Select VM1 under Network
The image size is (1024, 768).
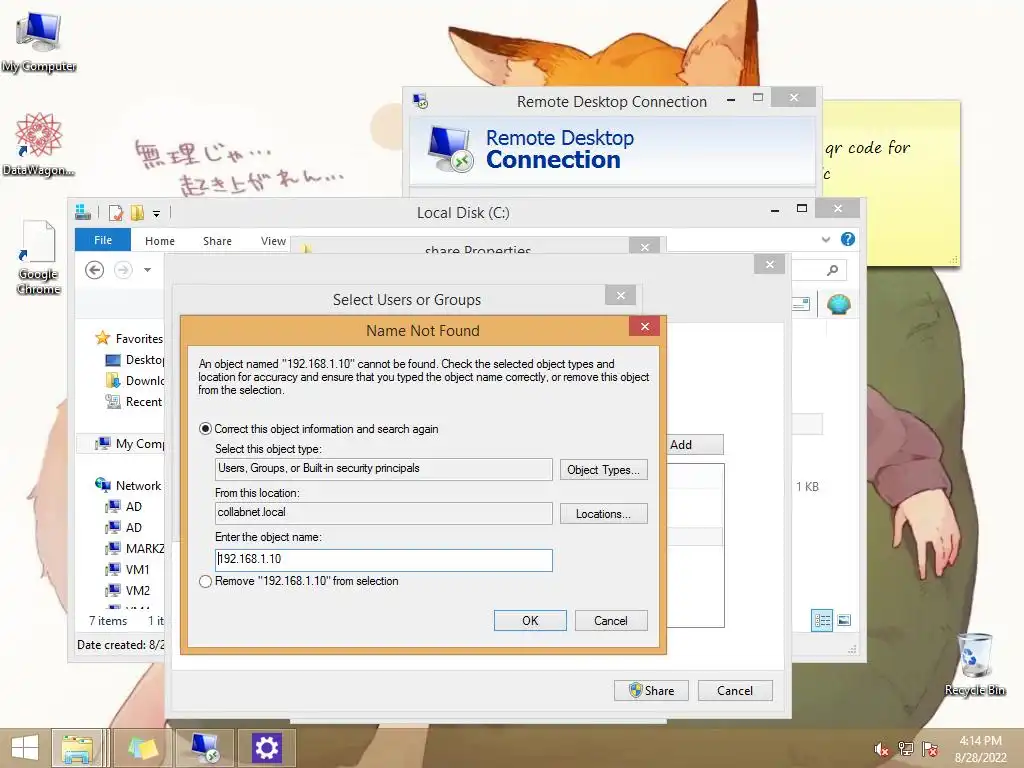click(128, 569)
